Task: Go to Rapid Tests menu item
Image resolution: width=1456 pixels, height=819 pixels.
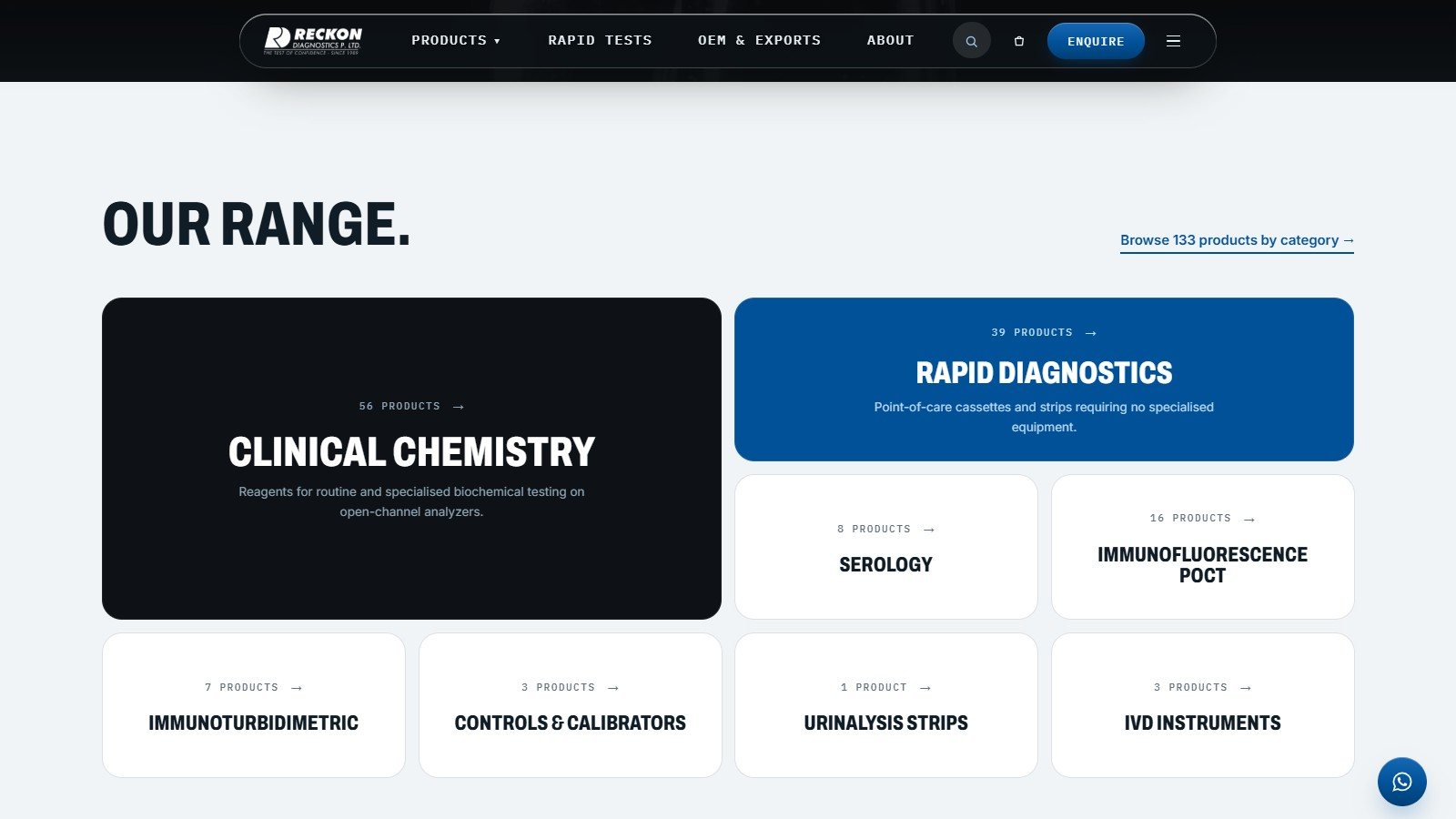Action: (x=600, y=40)
